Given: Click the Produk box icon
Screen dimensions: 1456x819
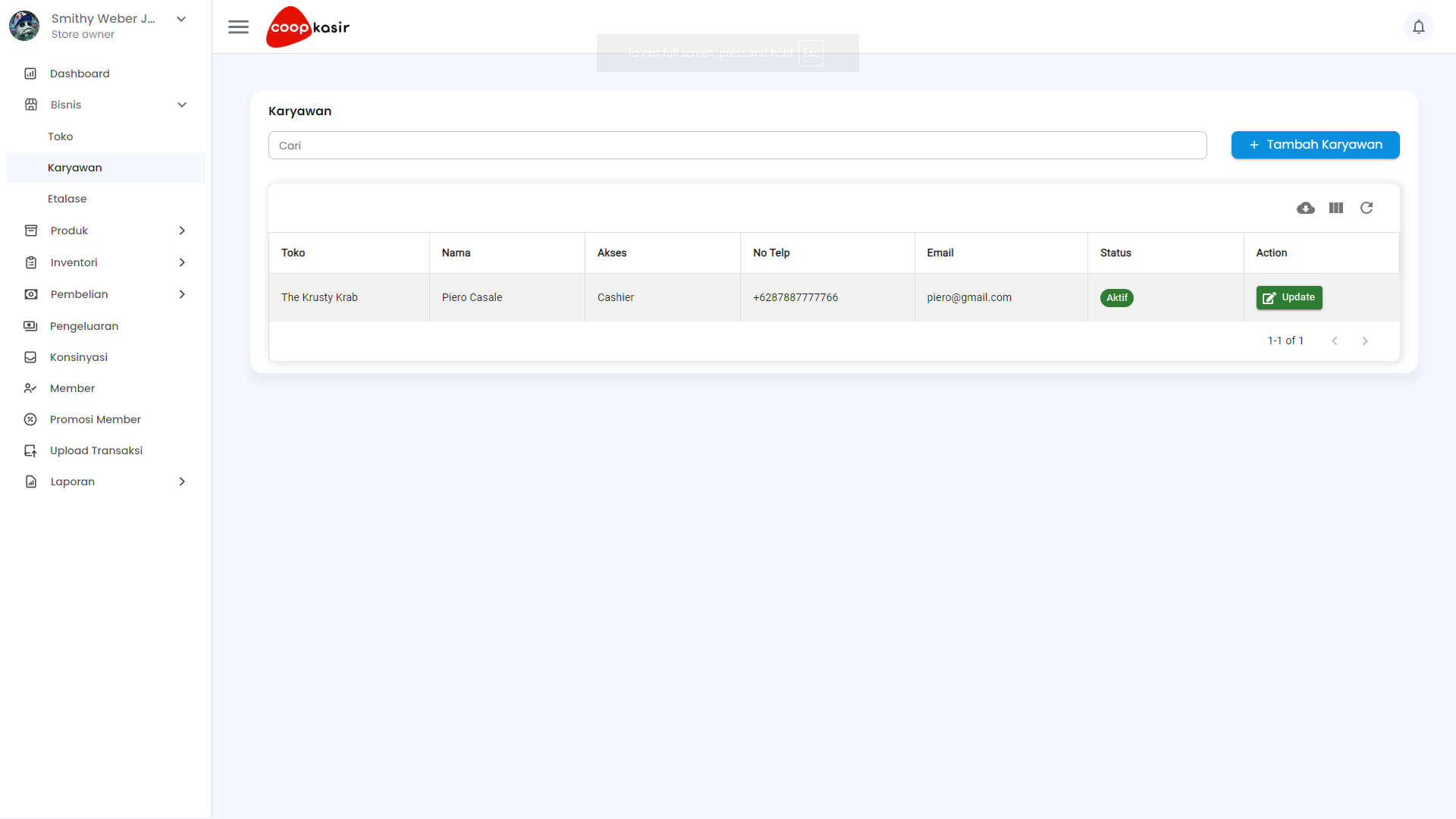Looking at the screenshot, I should click(x=31, y=231).
